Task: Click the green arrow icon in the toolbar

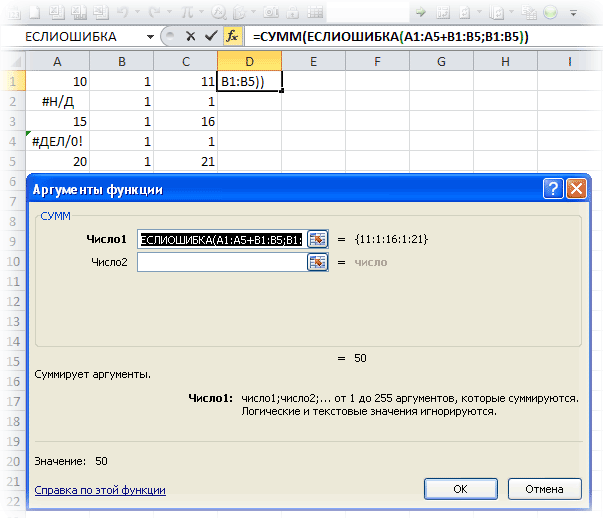Action: coord(421,12)
